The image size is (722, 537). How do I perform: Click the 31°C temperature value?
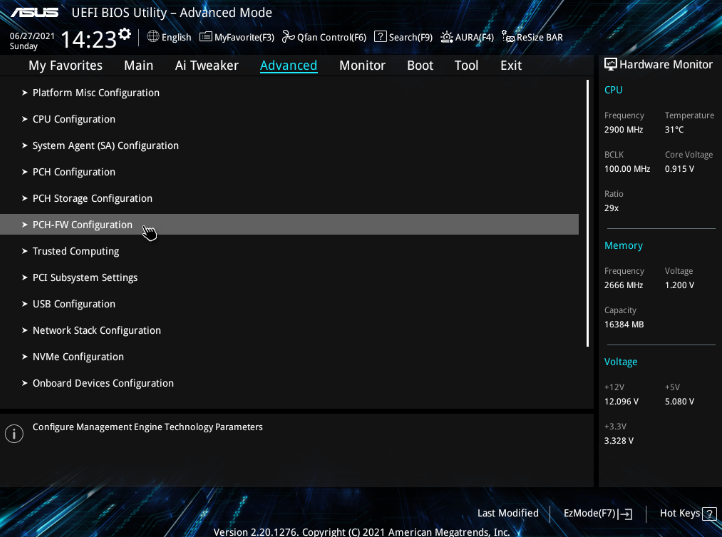[x=674, y=129]
